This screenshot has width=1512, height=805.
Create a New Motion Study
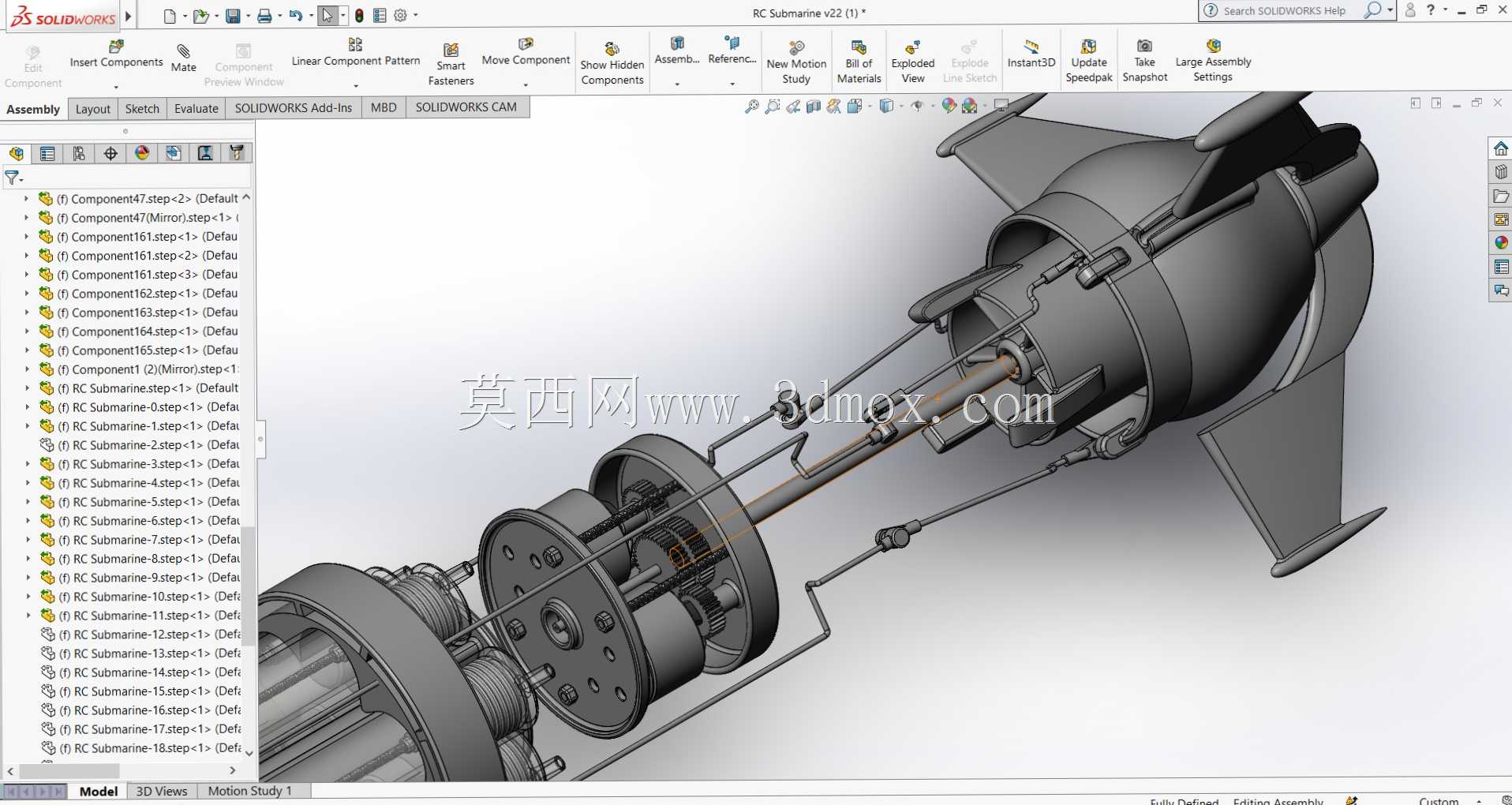click(x=796, y=62)
